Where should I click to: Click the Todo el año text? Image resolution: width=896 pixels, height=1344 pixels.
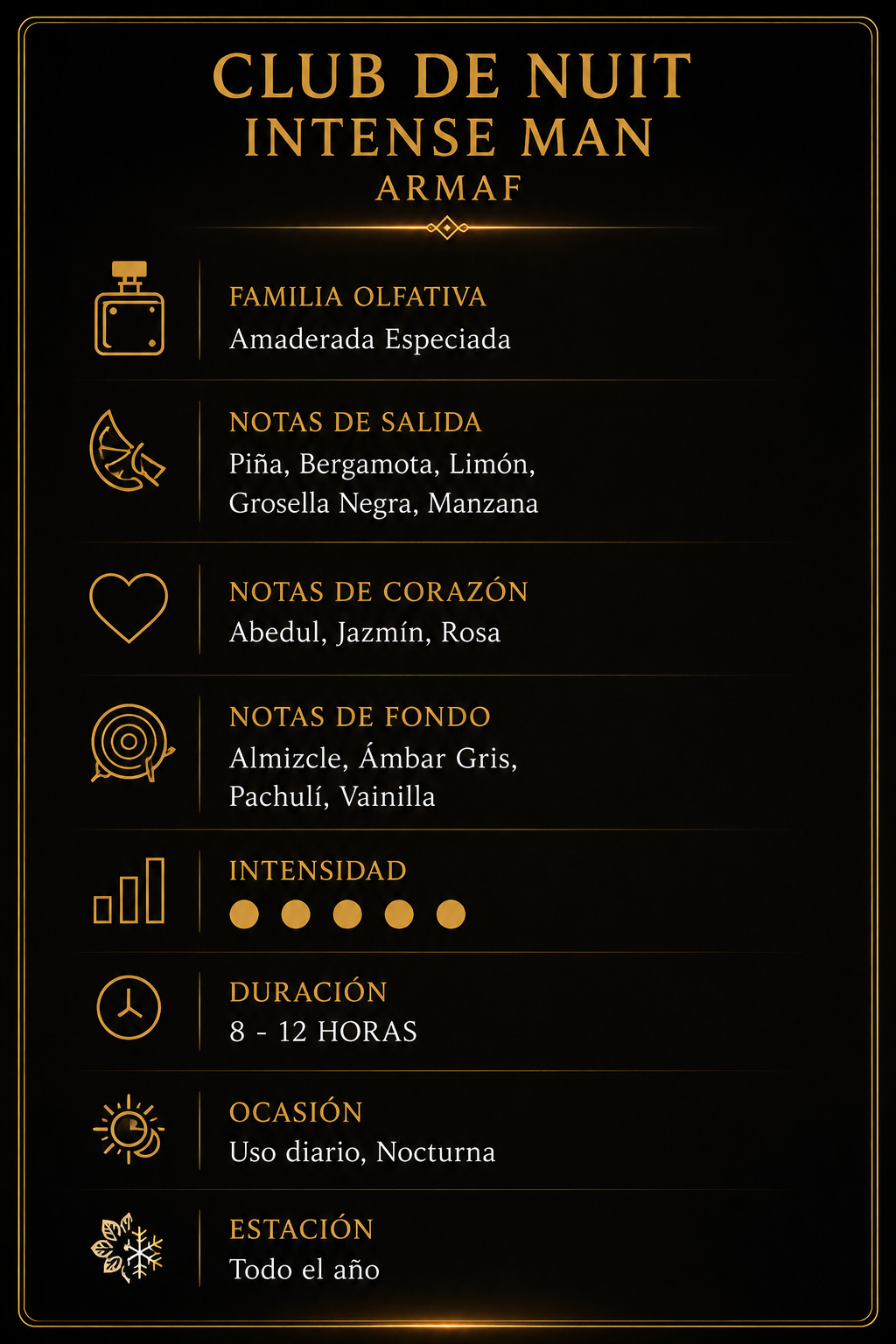pyautogui.click(x=304, y=1269)
